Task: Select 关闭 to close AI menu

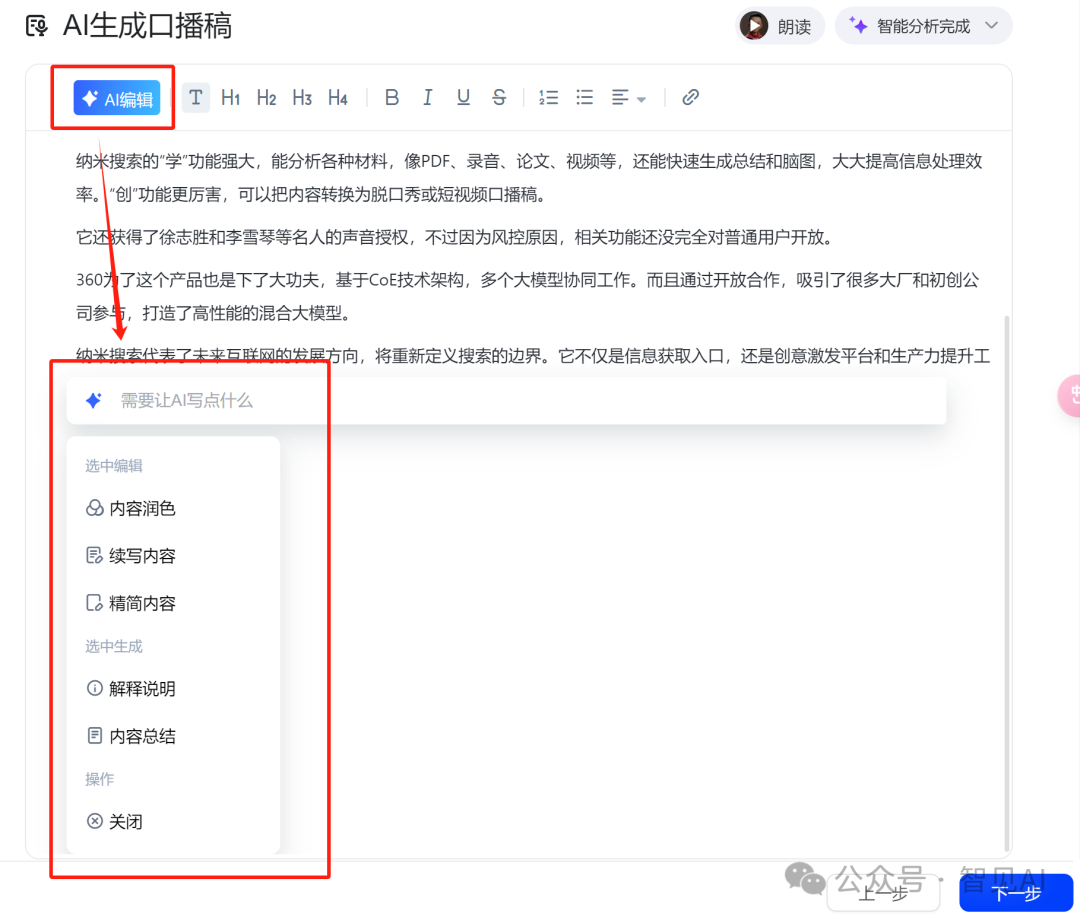Action: point(125,822)
